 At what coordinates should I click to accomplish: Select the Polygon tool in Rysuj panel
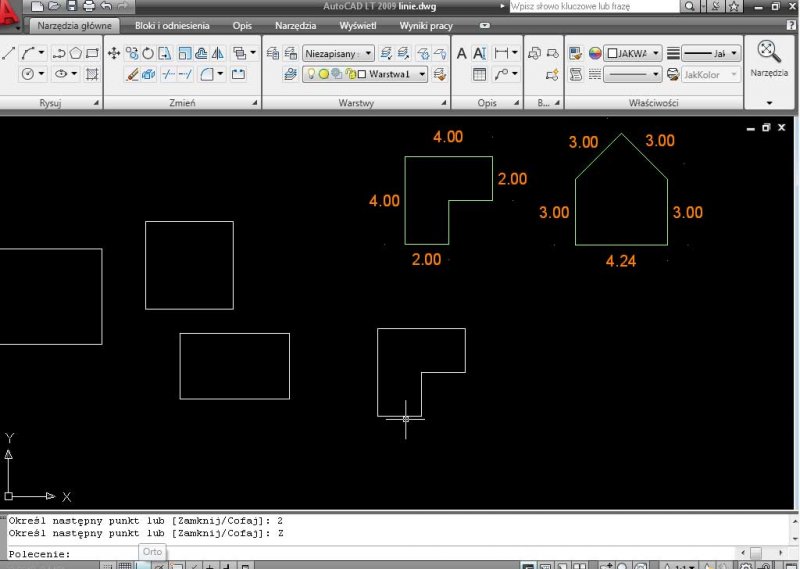point(75,53)
